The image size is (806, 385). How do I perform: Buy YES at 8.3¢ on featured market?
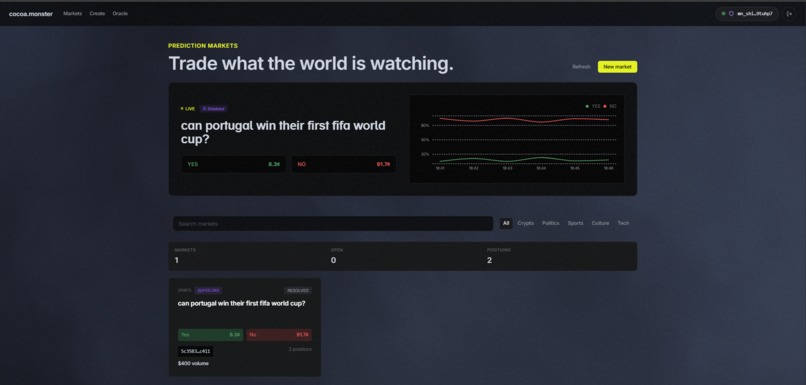coord(233,164)
